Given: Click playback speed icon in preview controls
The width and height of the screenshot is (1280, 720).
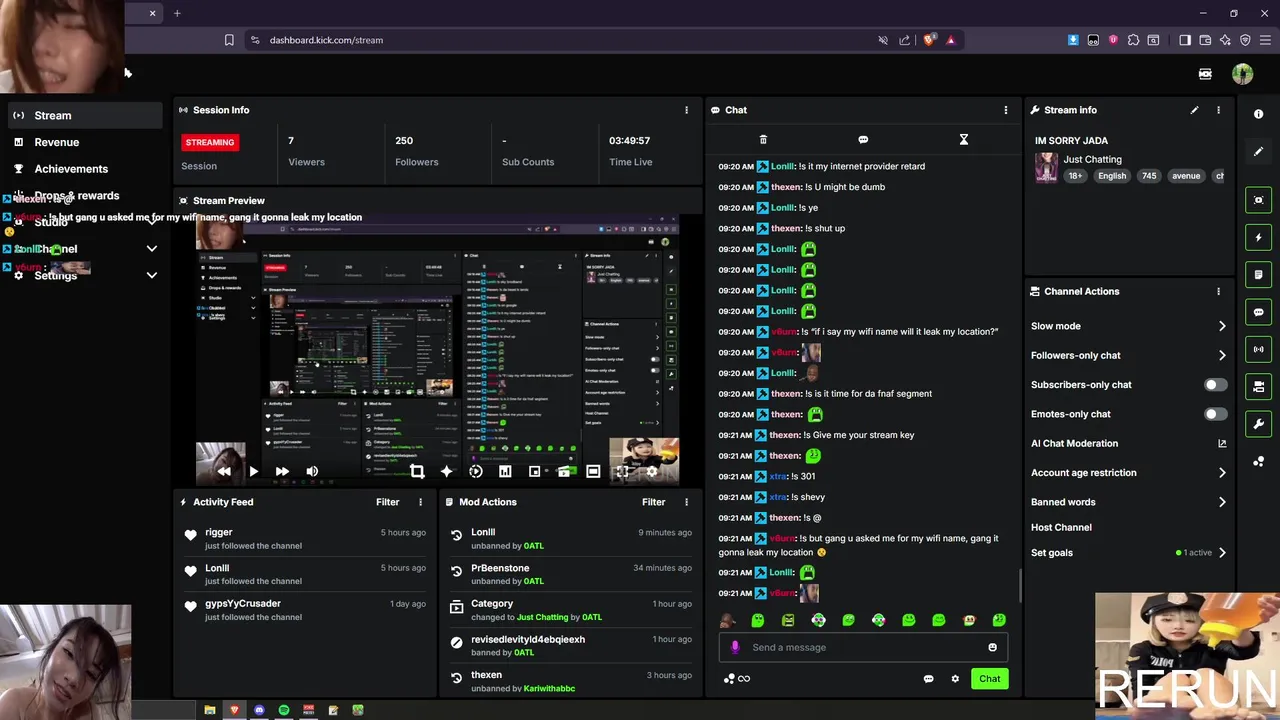Looking at the screenshot, I should pyautogui.click(x=476, y=471).
